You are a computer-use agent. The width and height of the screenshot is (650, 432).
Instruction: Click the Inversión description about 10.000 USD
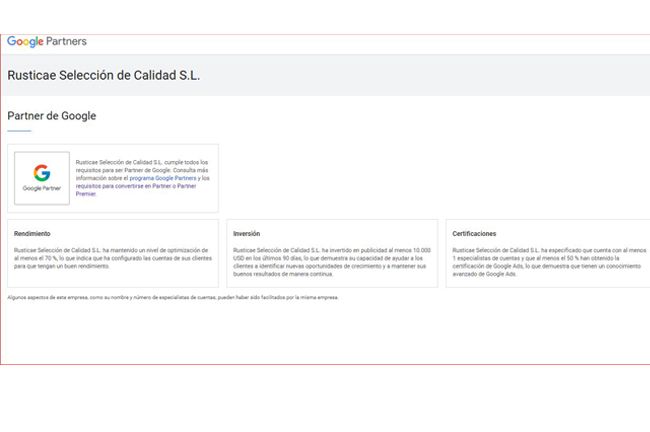pyautogui.click(x=332, y=262)
